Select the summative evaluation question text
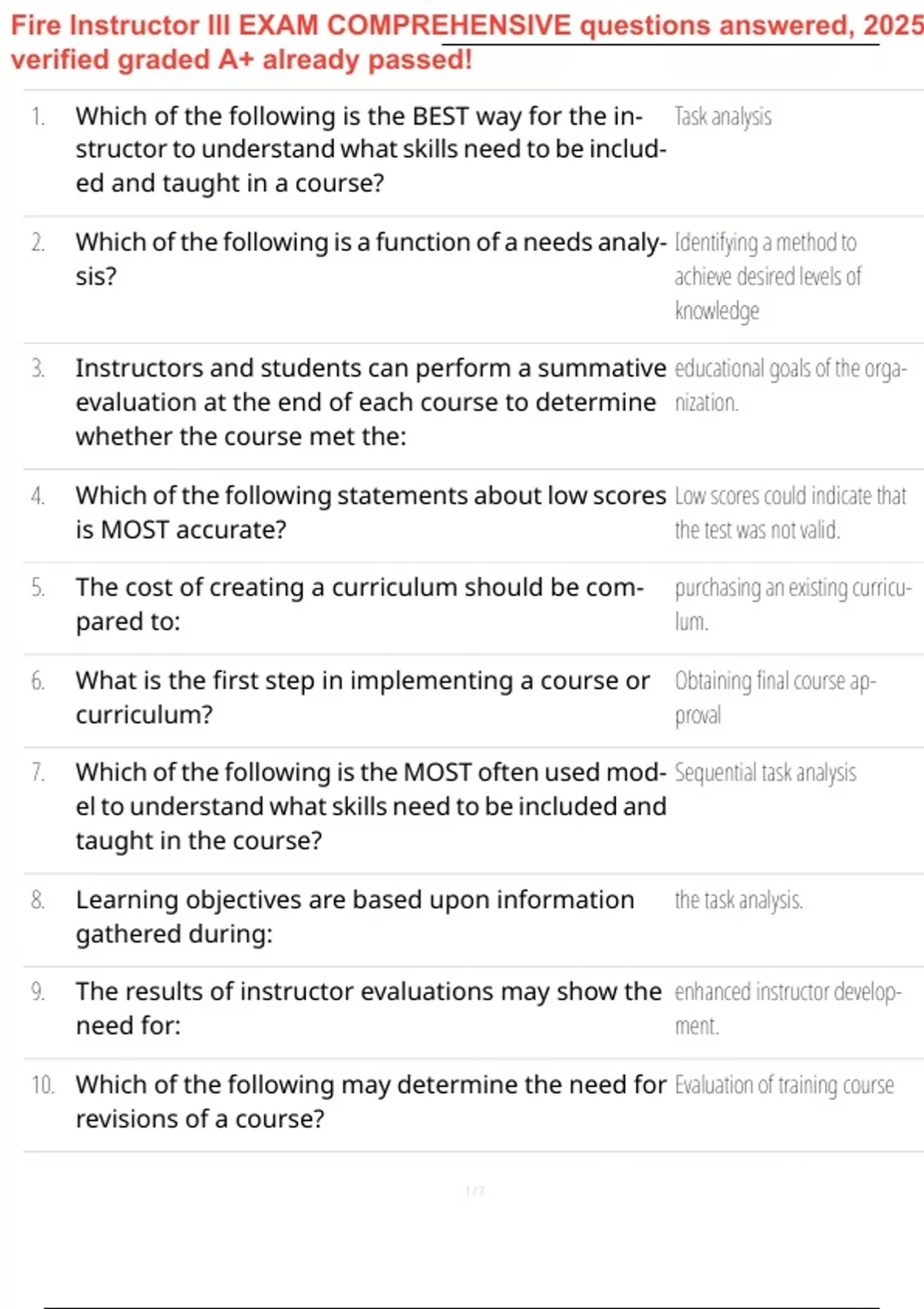 [x=370, y=402]
